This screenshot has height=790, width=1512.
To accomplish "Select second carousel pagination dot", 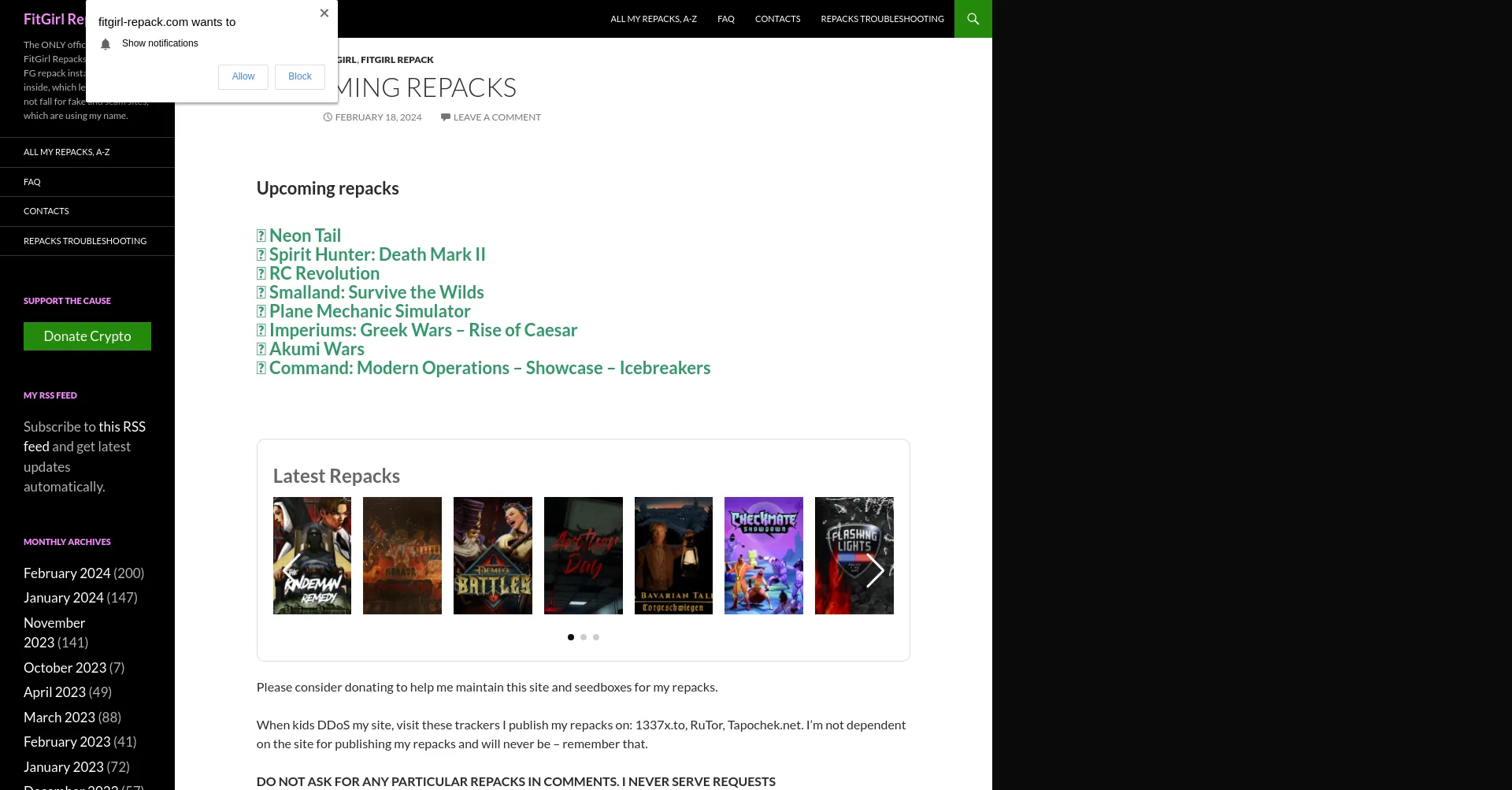I will pos(584,637).
